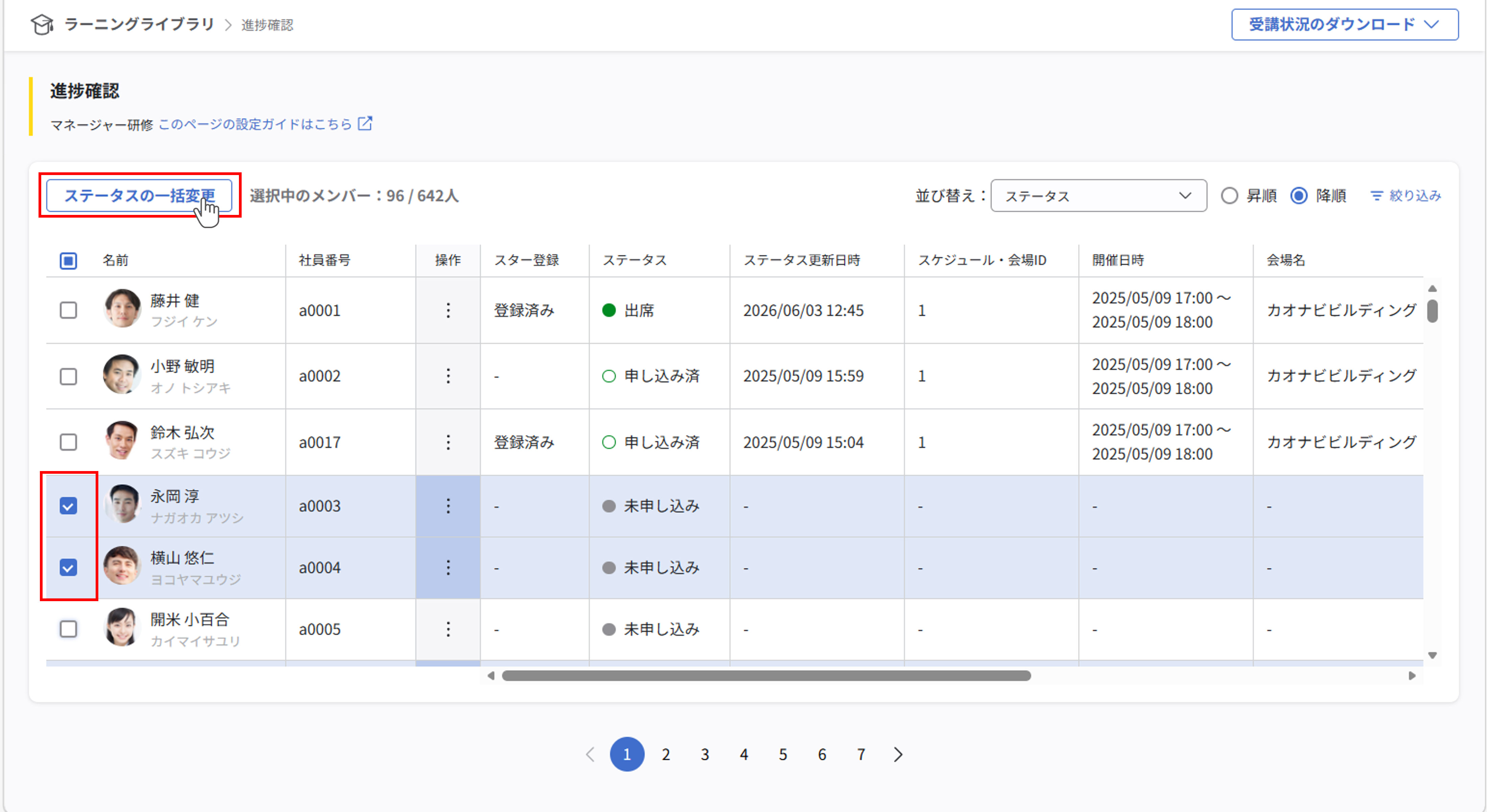Click the 名前 column header
This screenshot has height=812, width=1487.
click(116, 260)
